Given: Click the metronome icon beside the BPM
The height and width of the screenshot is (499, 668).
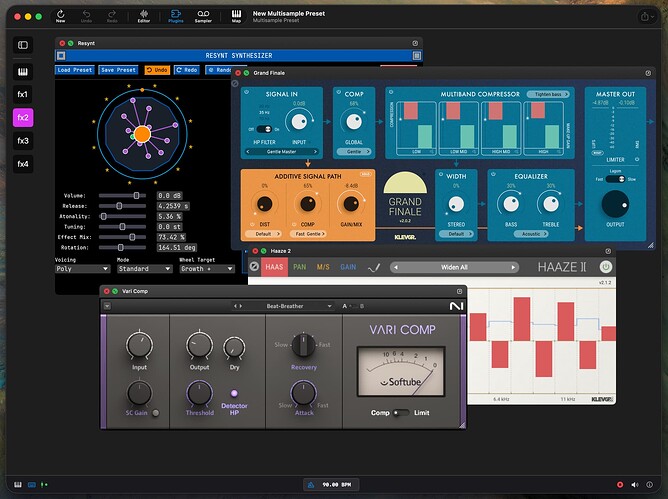Looking at the screenshot, I should click(311, 485).
